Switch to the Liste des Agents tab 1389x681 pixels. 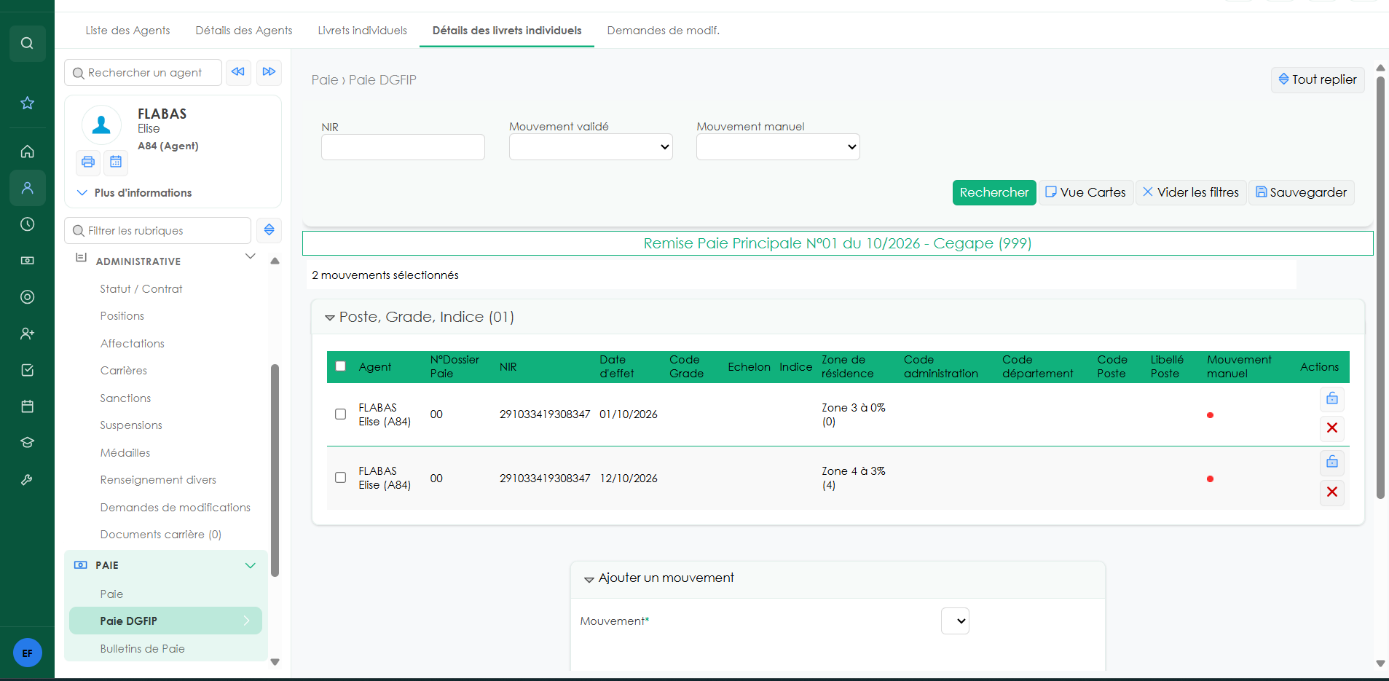(x=128, y=30)
